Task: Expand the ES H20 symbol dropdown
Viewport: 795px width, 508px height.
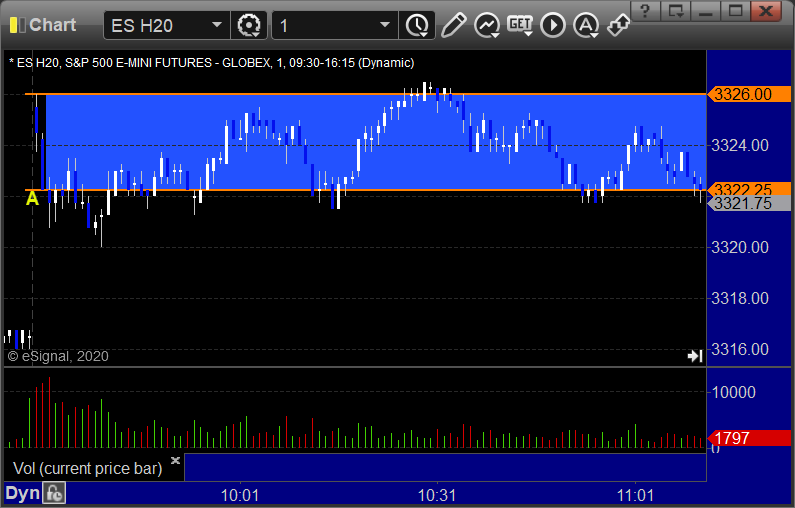Action: tap(217, 25)
